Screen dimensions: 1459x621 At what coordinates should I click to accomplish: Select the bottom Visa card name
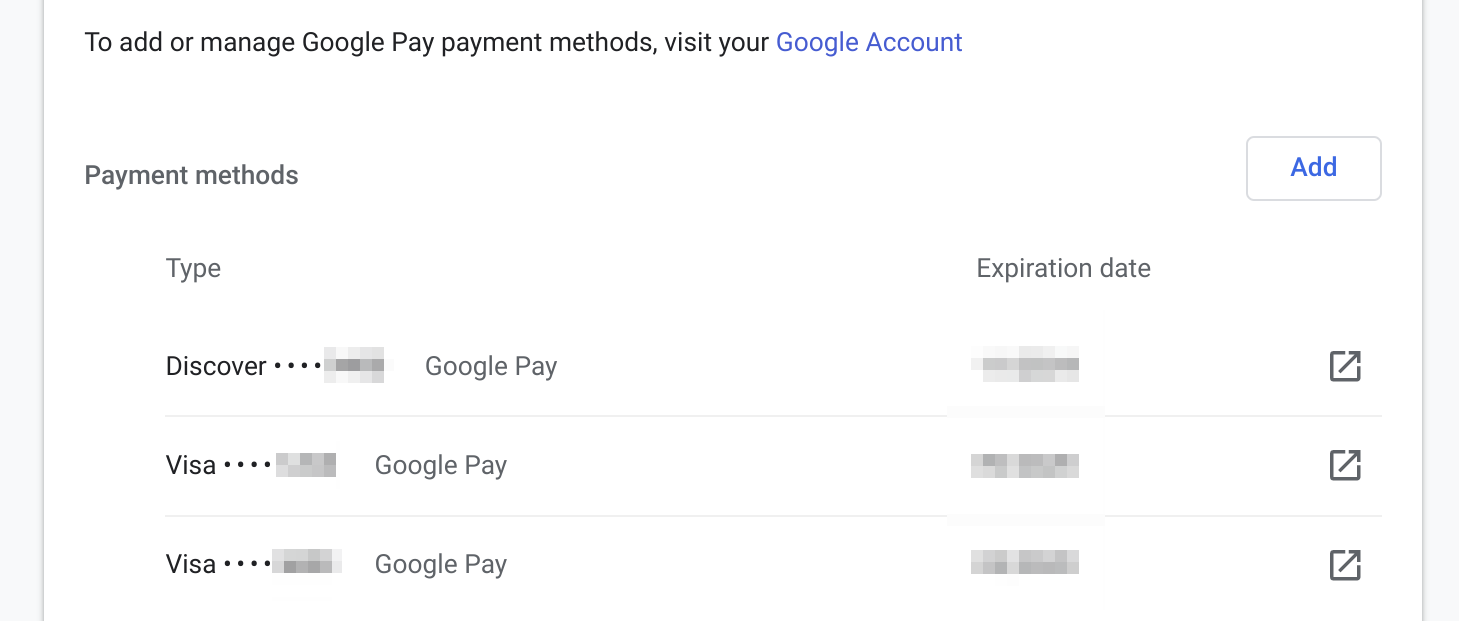[x=191, y=565]
